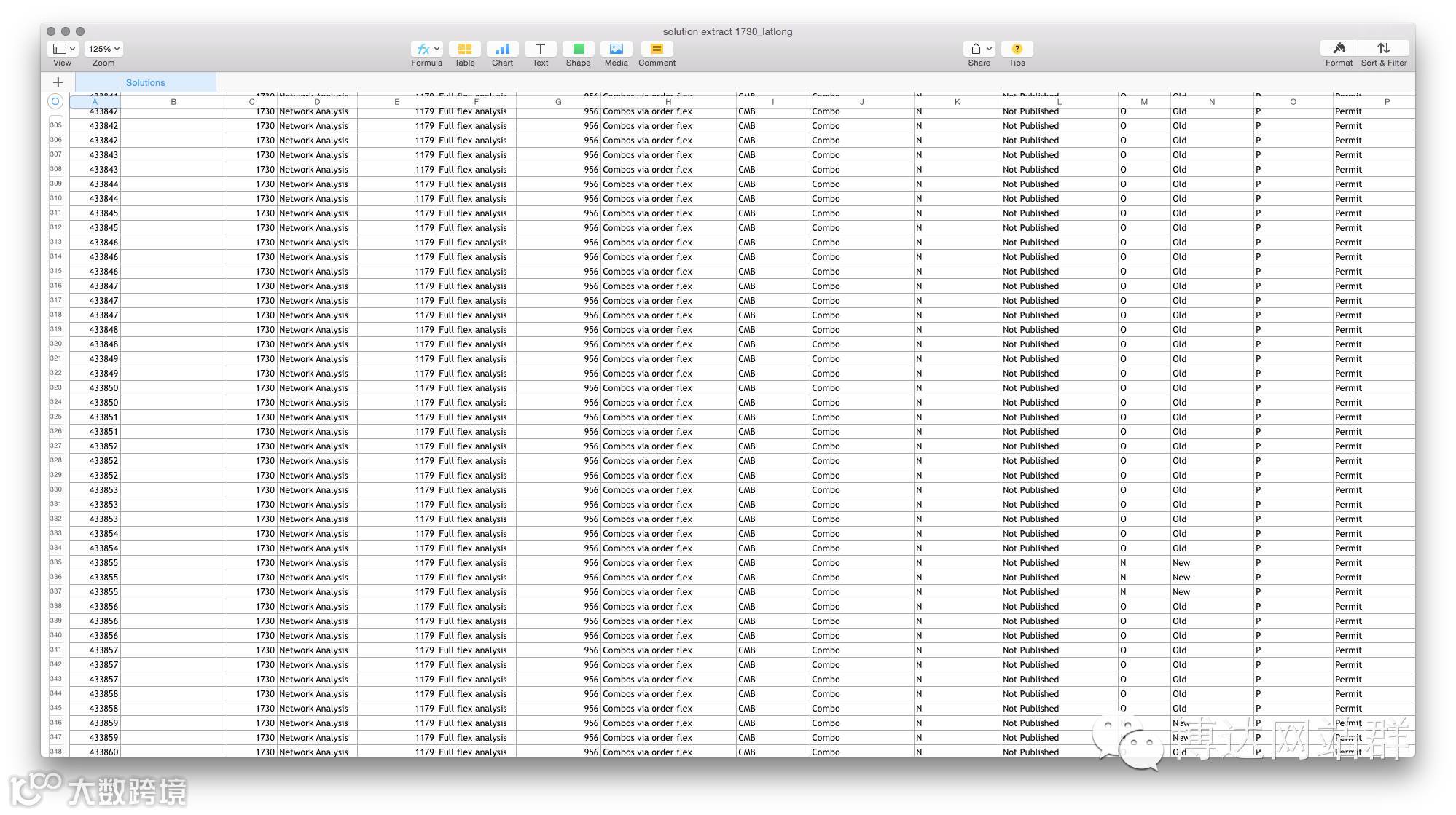Insert a new Table
1456x815 pixels.
click(464, 49)
